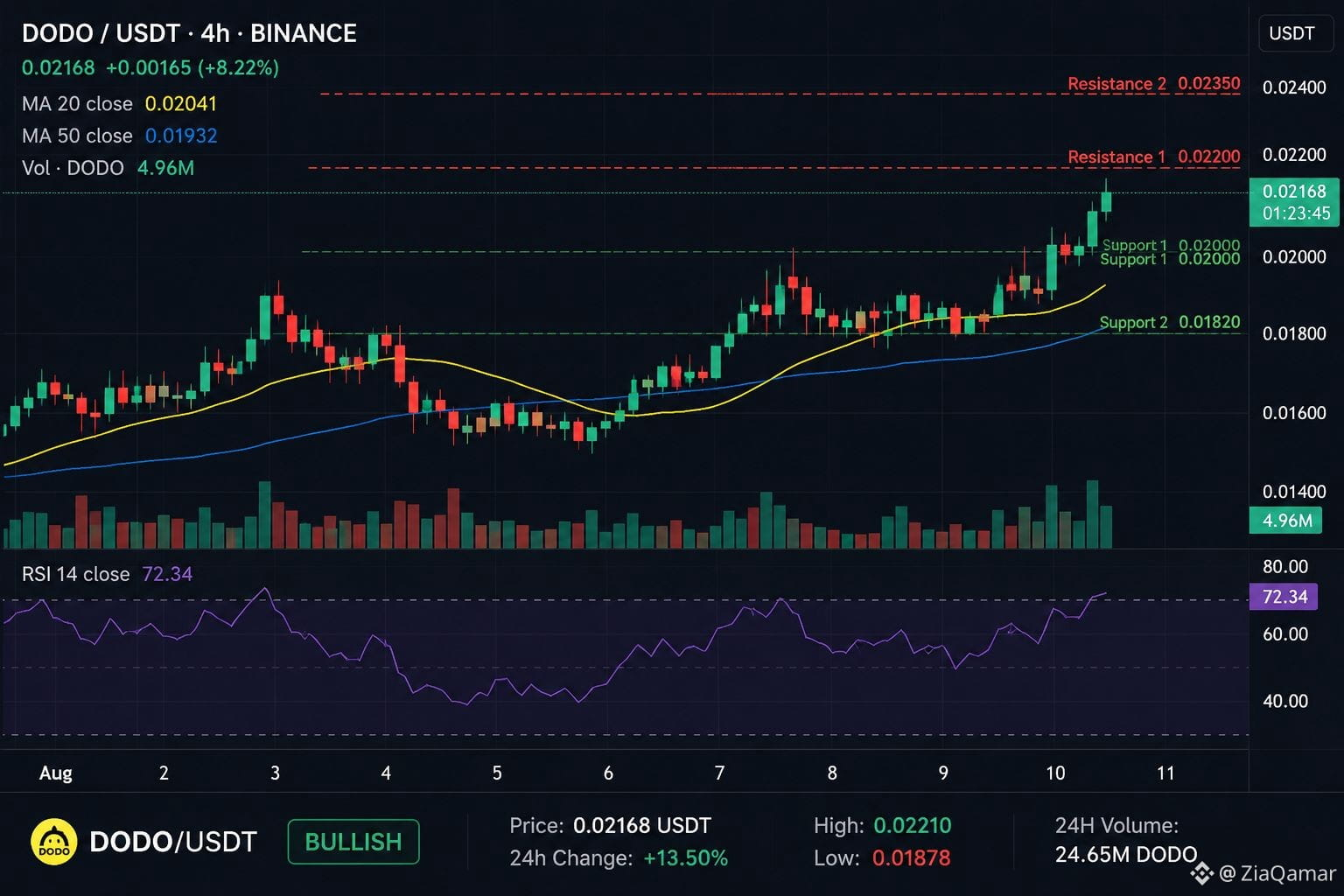Click the footer Price: 0.02168 USDT readout
This screenshot has width=1344, height=896.
(610, 826)
